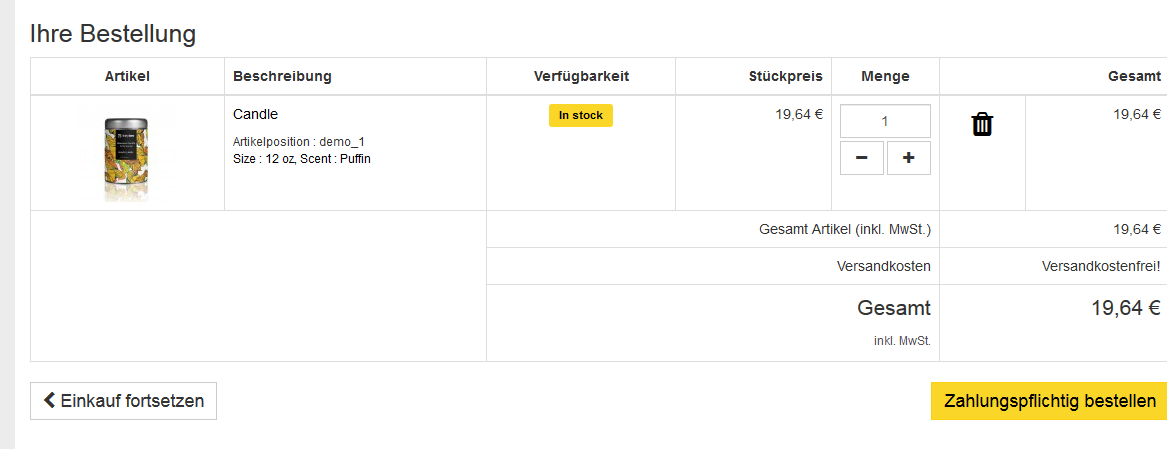Click the Stückpreis column header
This screenshot has height=449, width=1167.
point(785,76)
